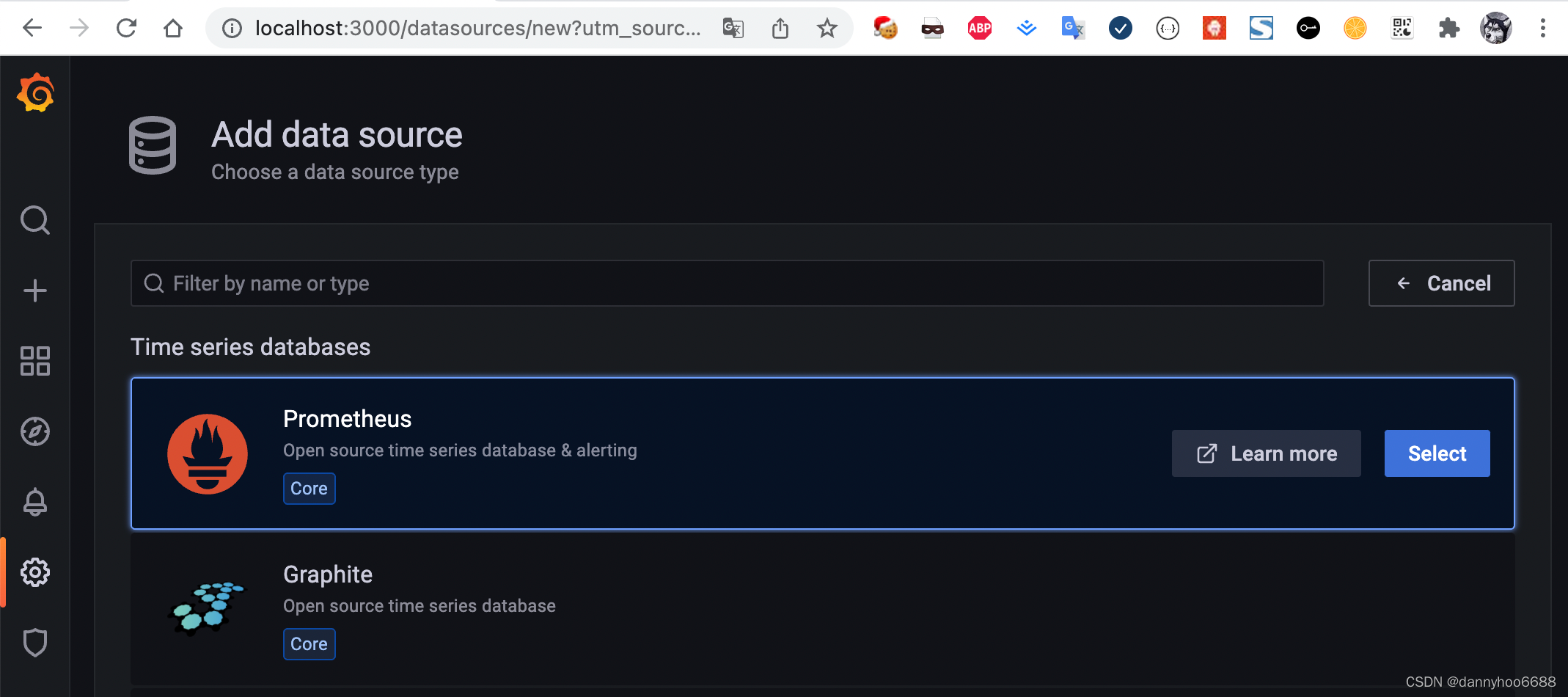Open the cookie Santa extension icon
1568x697 pixels.
point(886,28)
